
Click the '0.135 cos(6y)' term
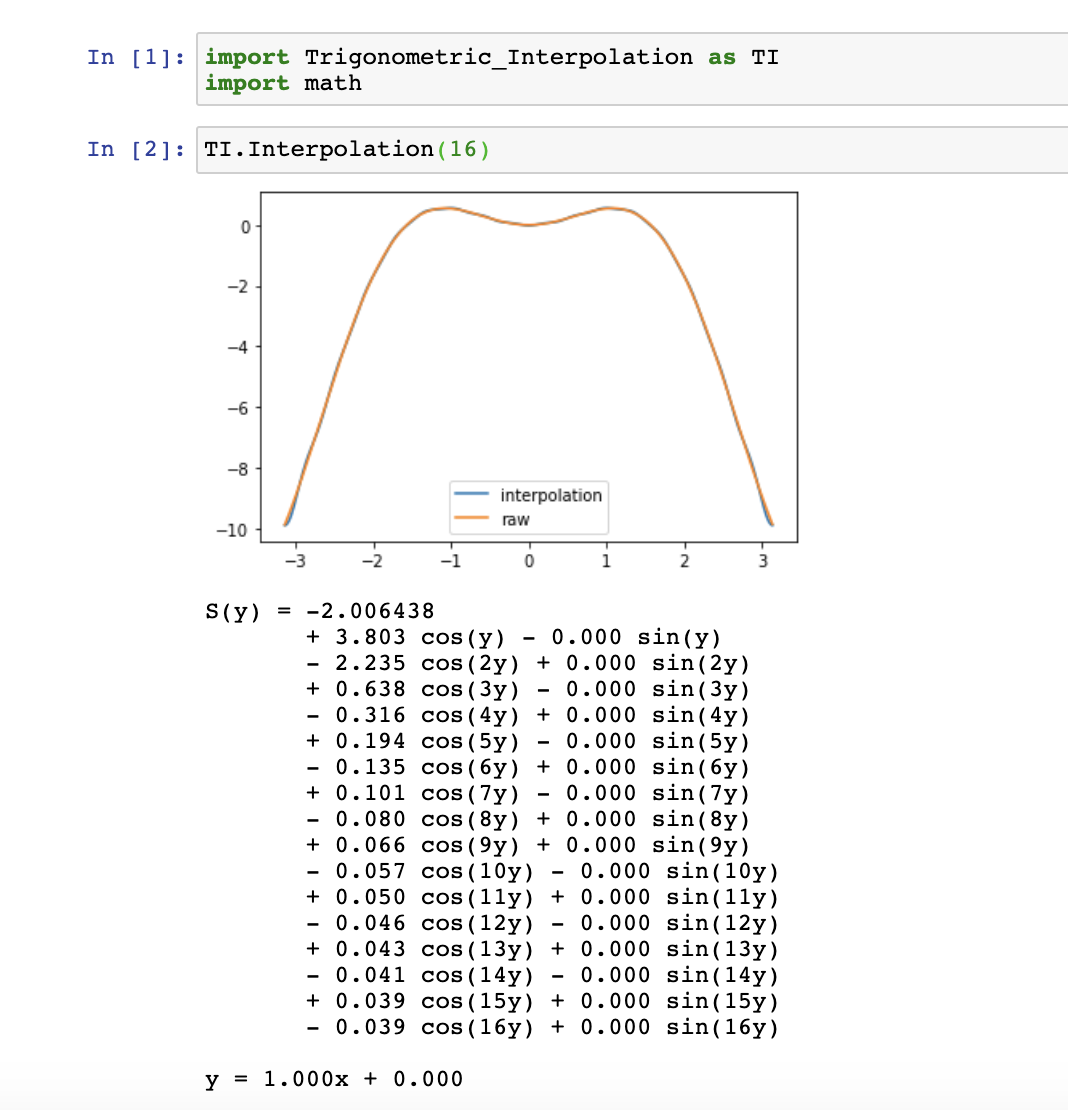point(427,767)
